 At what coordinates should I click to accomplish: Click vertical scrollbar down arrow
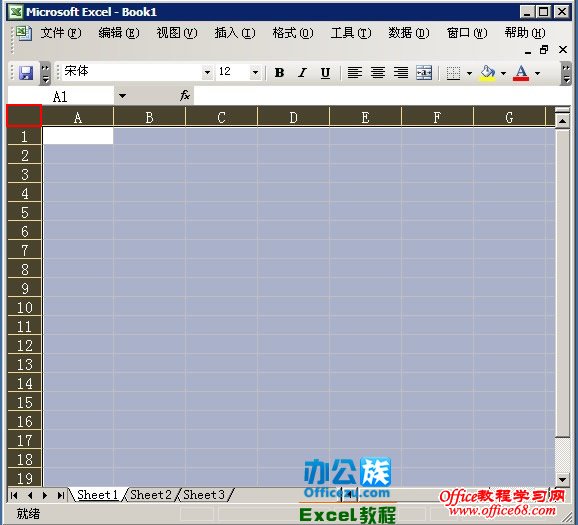[x=563, y=479]
